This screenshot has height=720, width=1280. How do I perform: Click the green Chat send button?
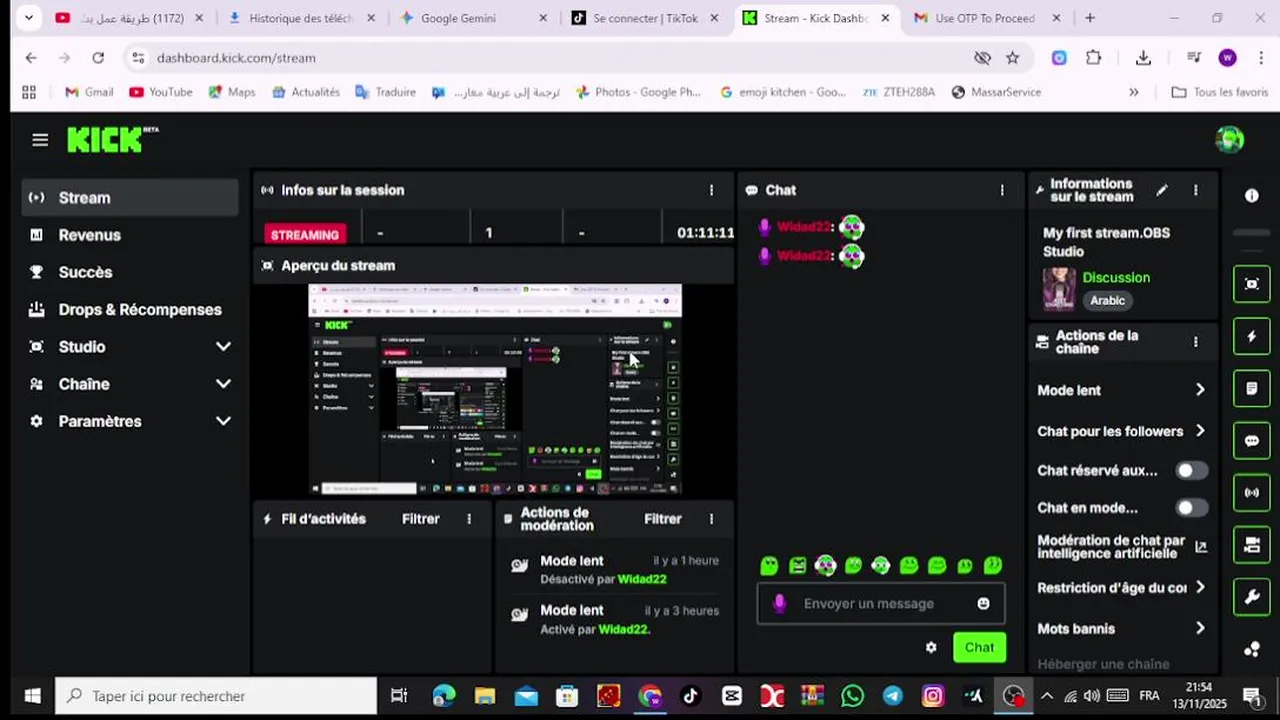tap(979, 648)
